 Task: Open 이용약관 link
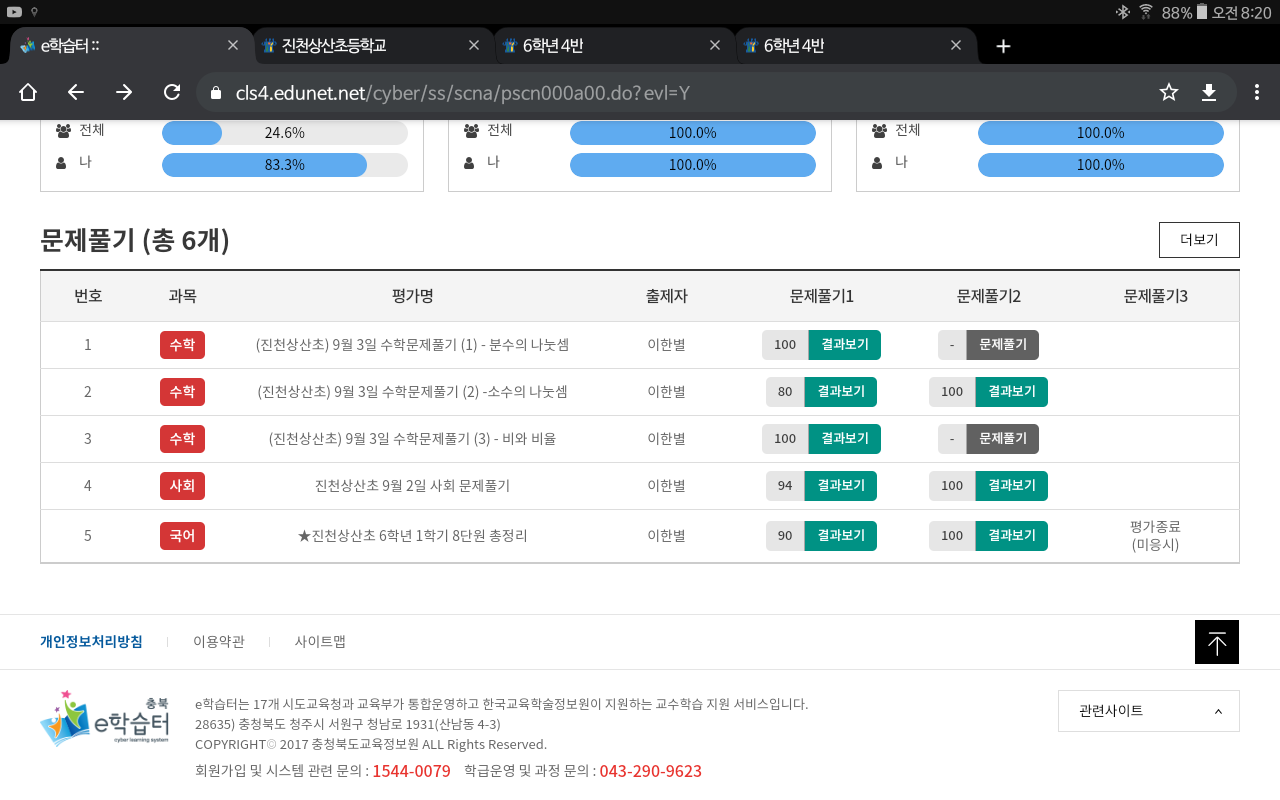[219, 642]
